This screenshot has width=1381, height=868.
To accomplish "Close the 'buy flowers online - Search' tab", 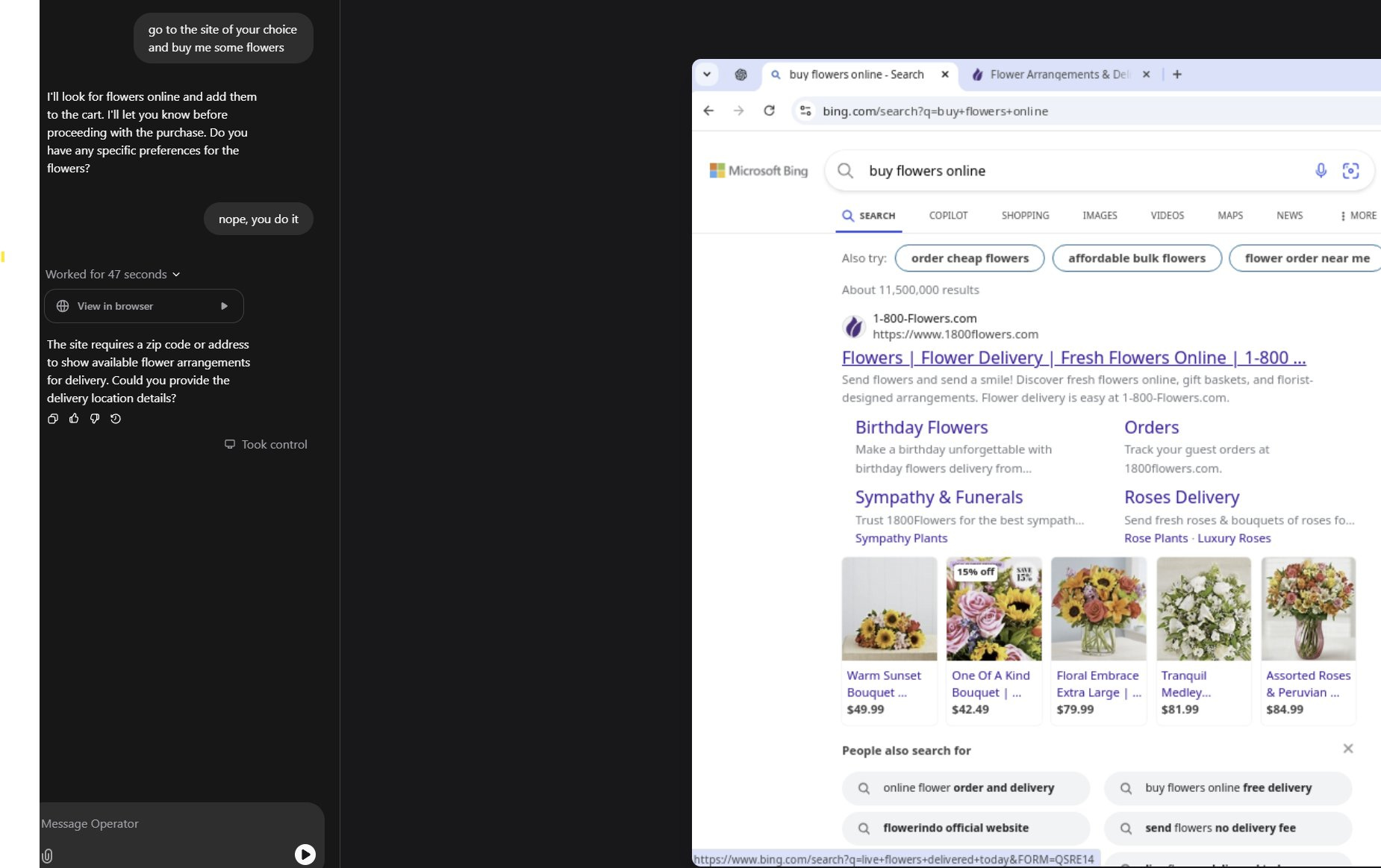I will (x=945, y=74).
